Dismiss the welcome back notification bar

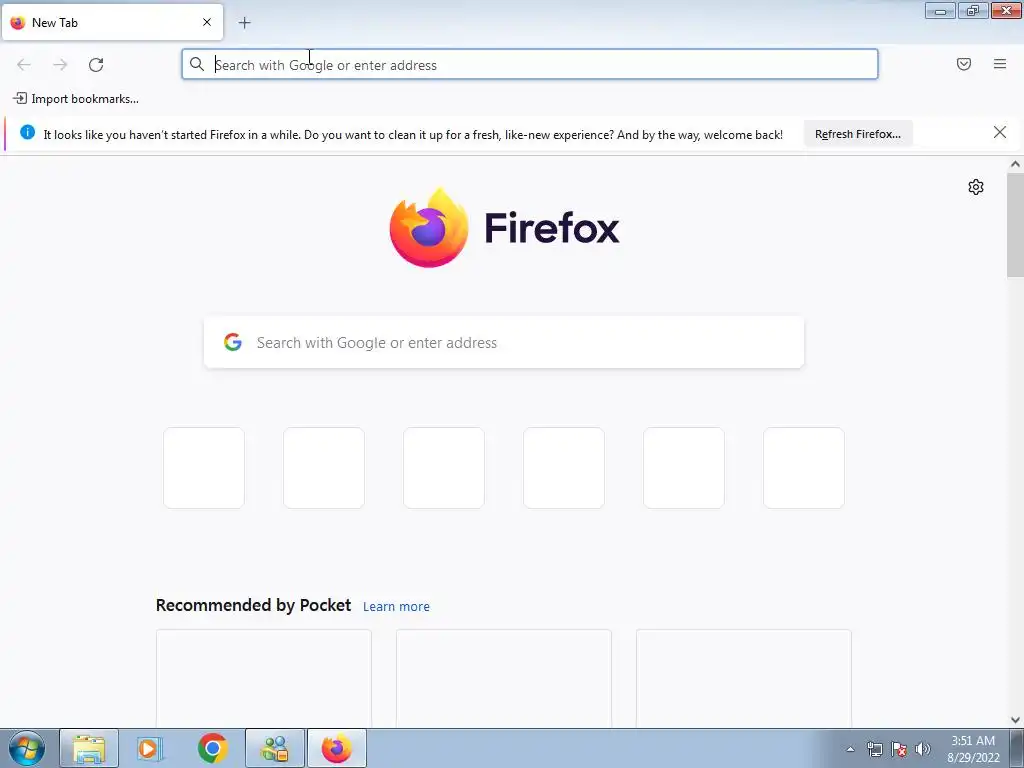tap(1000, 133)
